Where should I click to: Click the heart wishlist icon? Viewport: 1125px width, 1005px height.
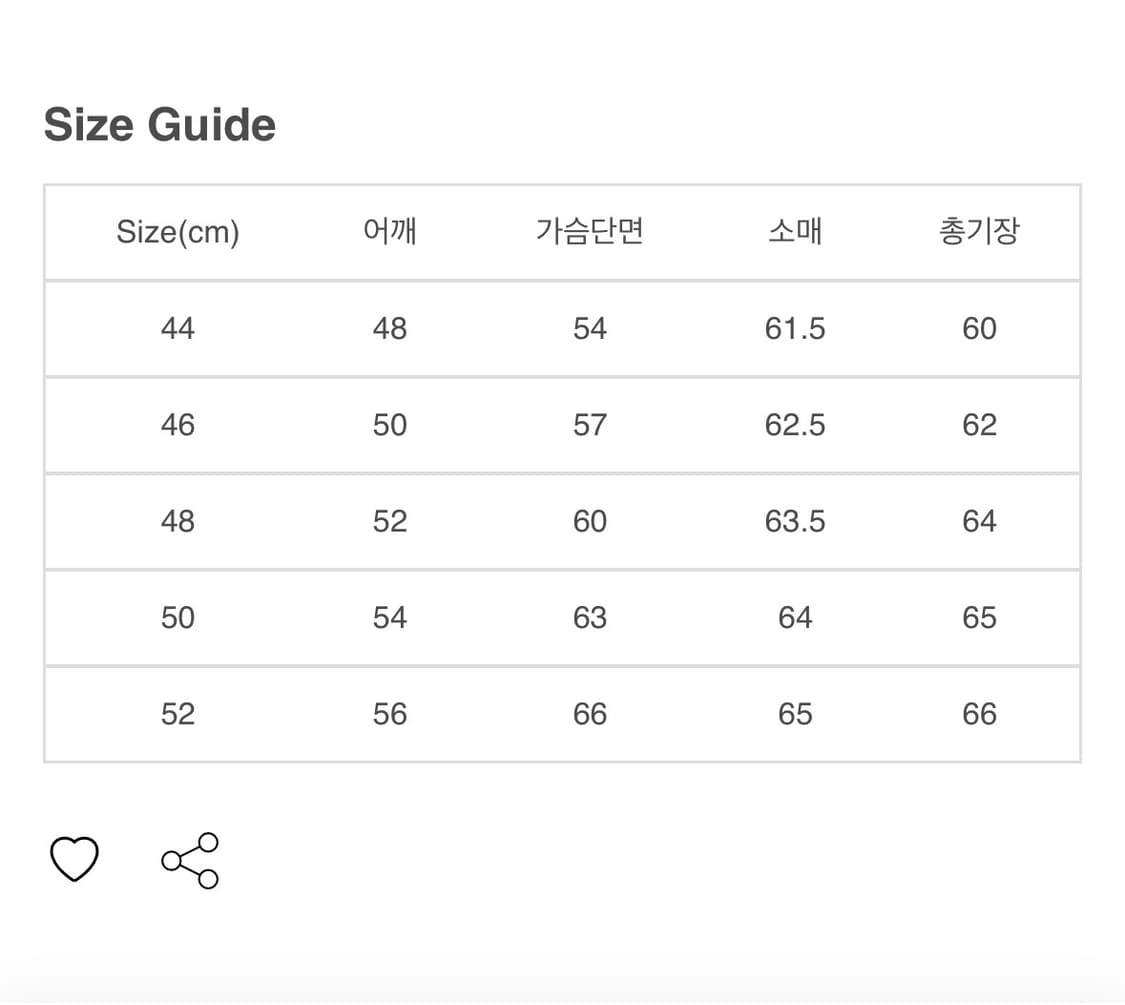coord(74,859)
